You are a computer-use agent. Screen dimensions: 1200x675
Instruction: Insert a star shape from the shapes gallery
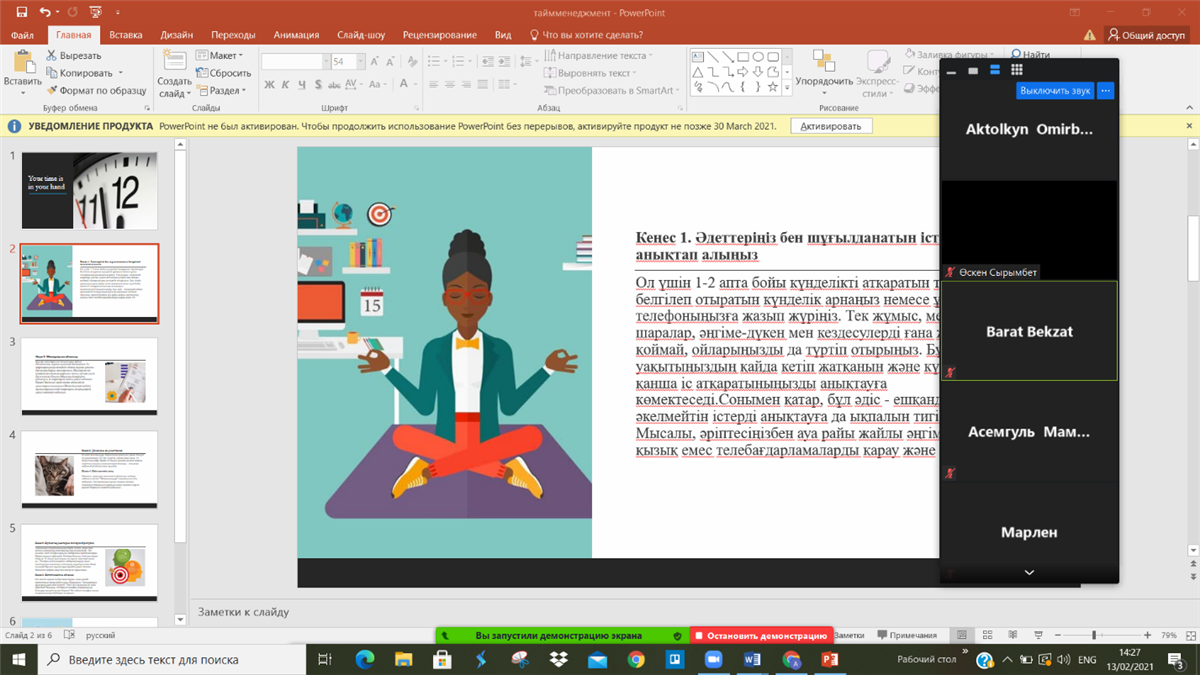pos(773,87)
